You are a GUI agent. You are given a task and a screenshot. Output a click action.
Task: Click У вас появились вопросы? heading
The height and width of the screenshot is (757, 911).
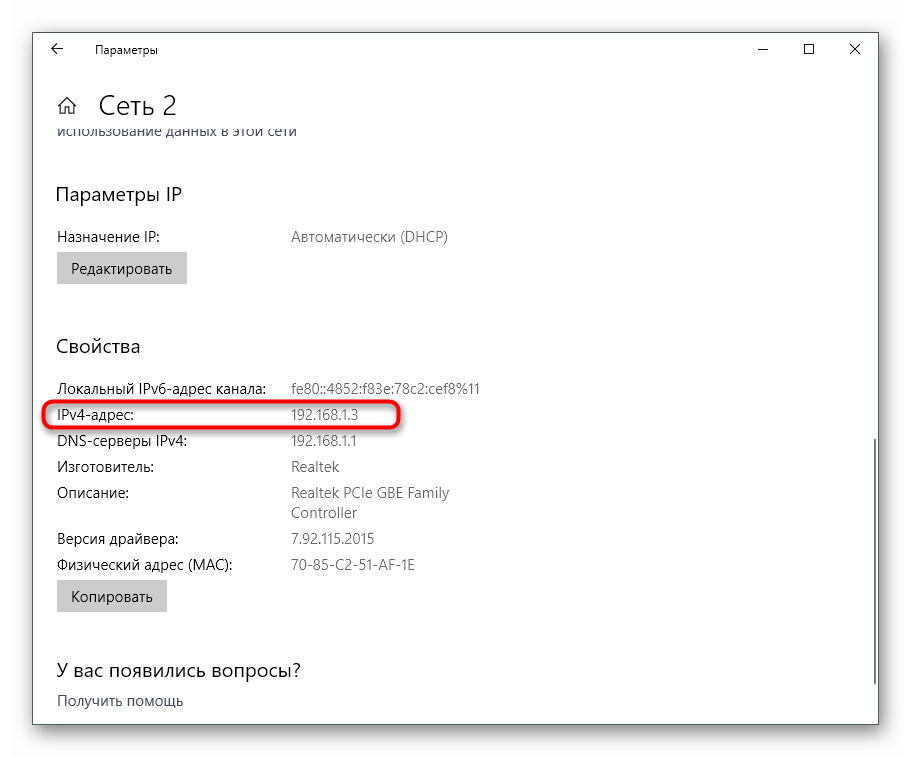click(x=179, y=670)
